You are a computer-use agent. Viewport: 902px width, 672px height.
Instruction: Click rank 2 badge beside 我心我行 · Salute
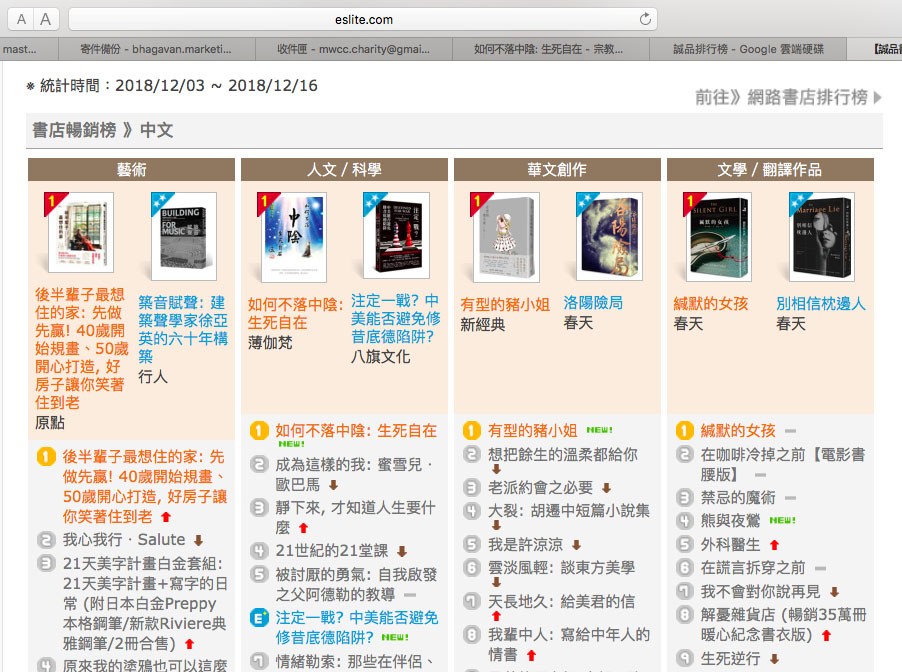[x=45, y=540]
